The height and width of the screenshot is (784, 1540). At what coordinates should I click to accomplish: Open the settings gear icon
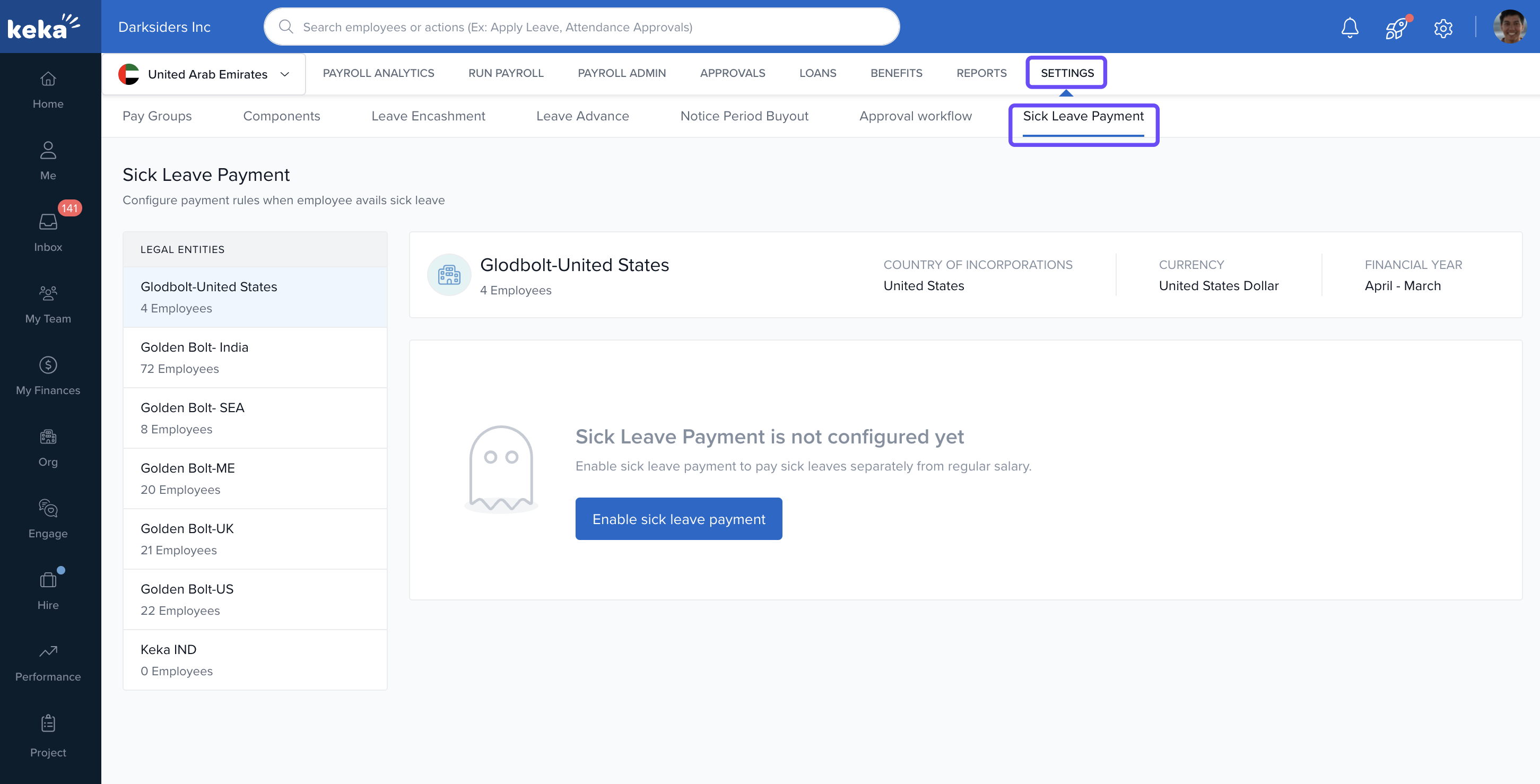tap(1442, 28)
